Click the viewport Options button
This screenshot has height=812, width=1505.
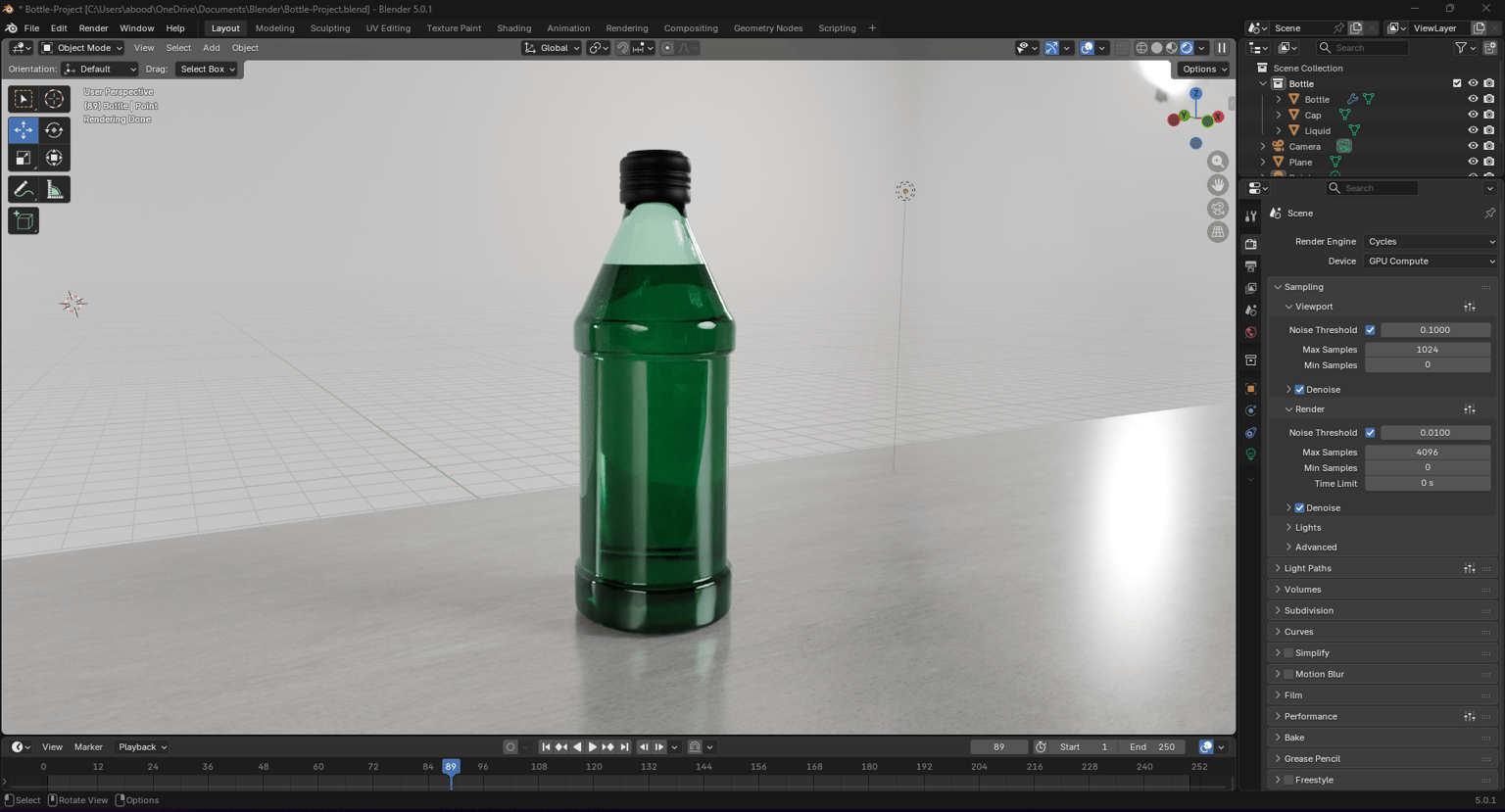tap(1204, 70)
